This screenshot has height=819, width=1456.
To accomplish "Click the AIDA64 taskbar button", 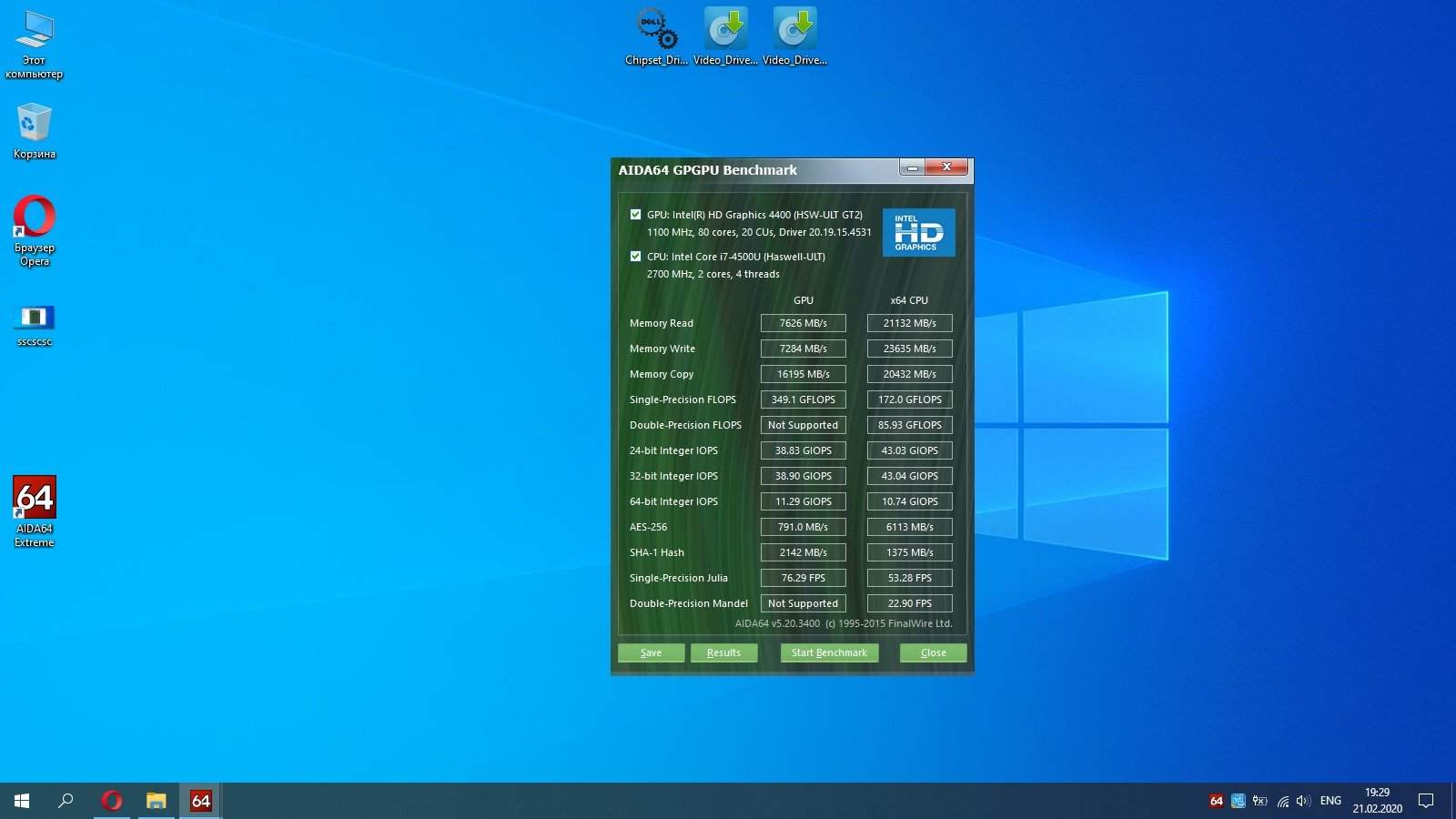I will (x=200, y=801).
